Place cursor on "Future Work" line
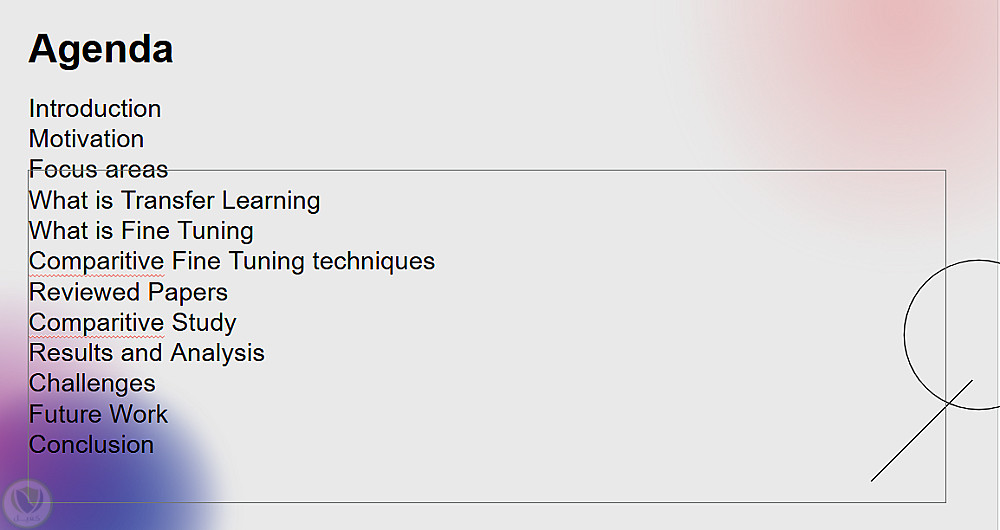Screen dimensions: 1000x530 click(x=98, y=414)
